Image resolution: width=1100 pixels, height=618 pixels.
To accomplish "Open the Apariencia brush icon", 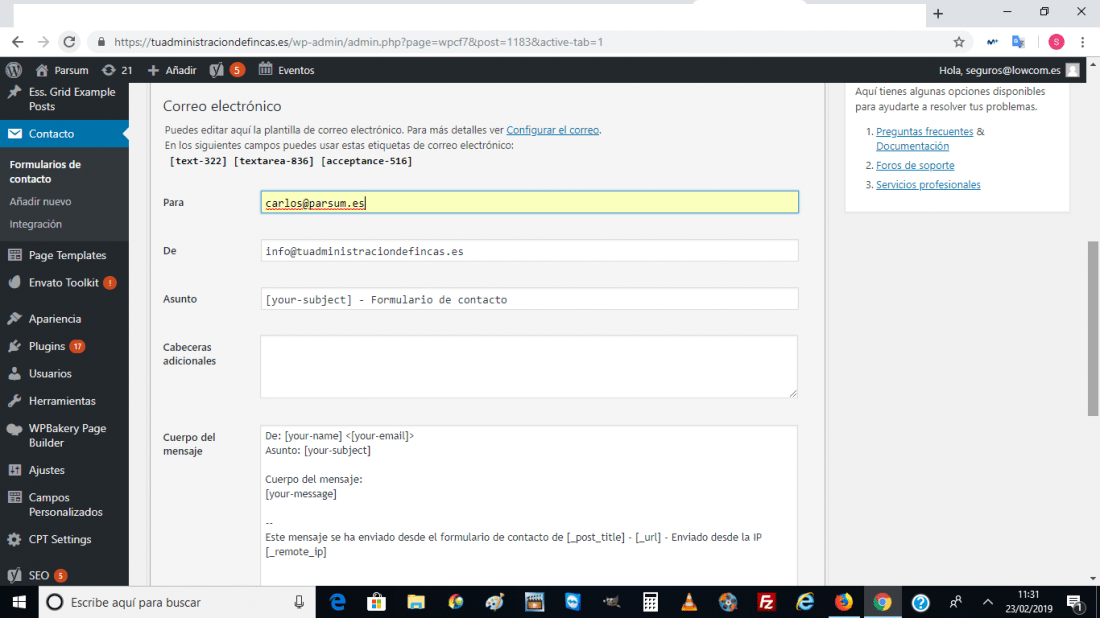I will tap(15, 318).
